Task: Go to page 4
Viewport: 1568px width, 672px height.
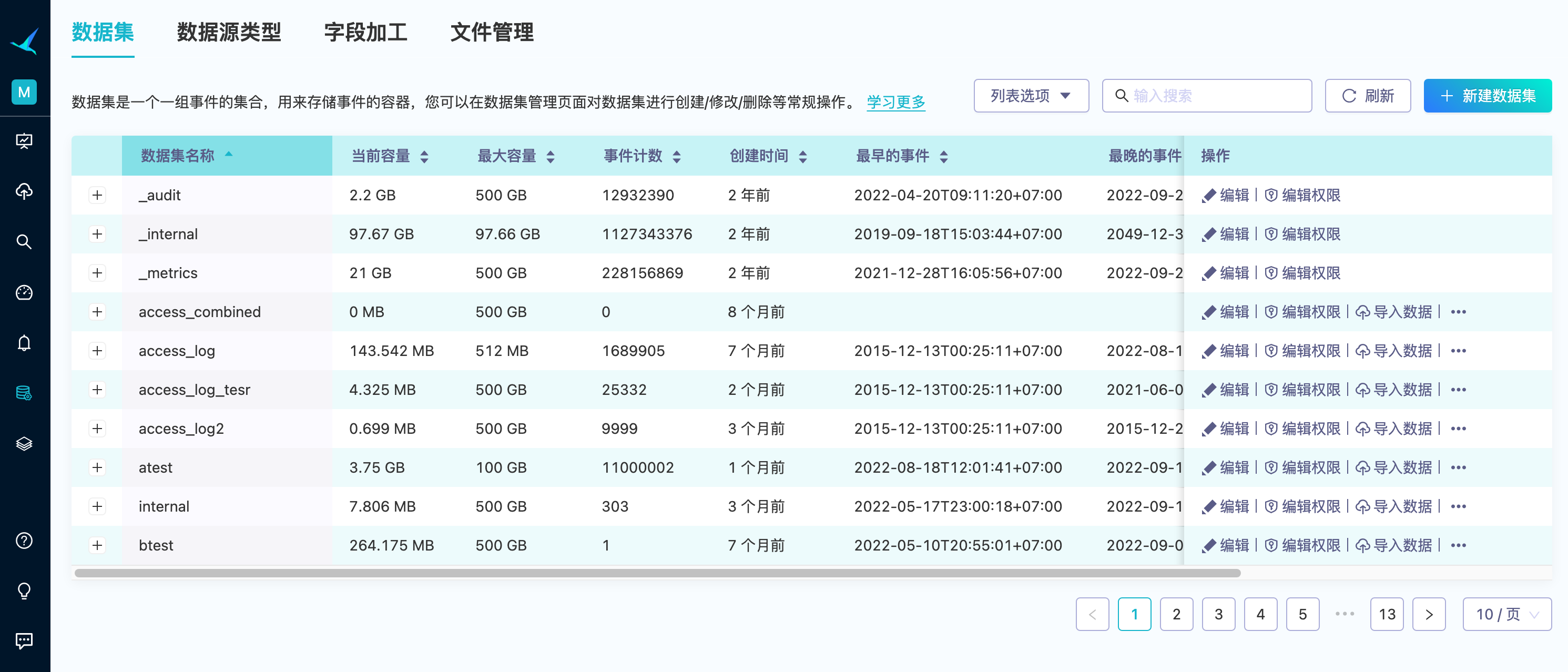Action: 1260,614
